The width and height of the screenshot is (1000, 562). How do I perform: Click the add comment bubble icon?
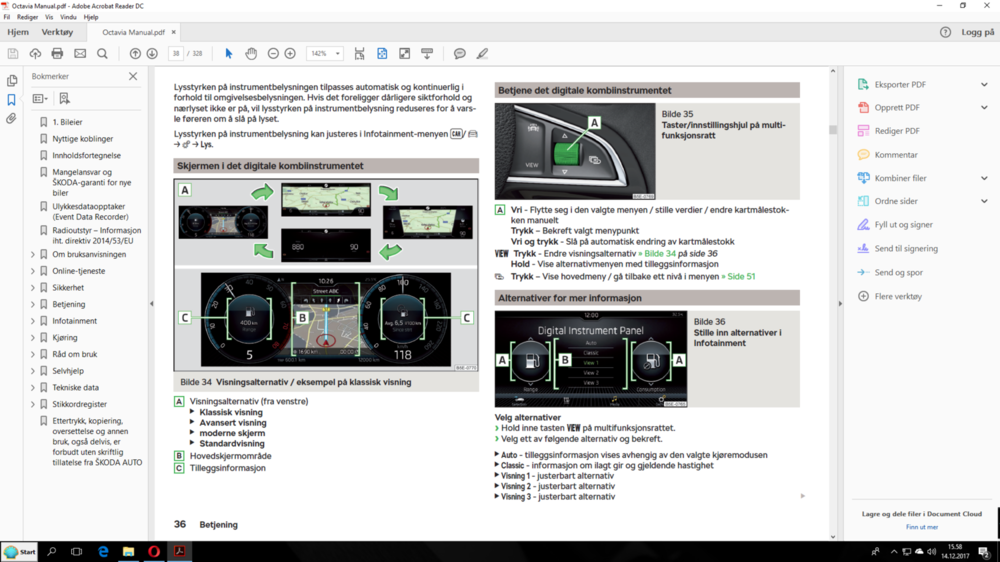pos(460,54)
